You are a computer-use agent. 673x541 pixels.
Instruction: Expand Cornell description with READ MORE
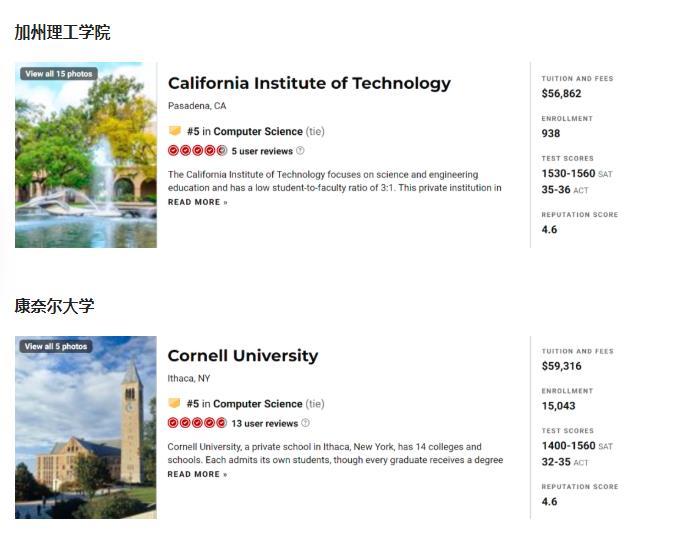coord(197,474)
